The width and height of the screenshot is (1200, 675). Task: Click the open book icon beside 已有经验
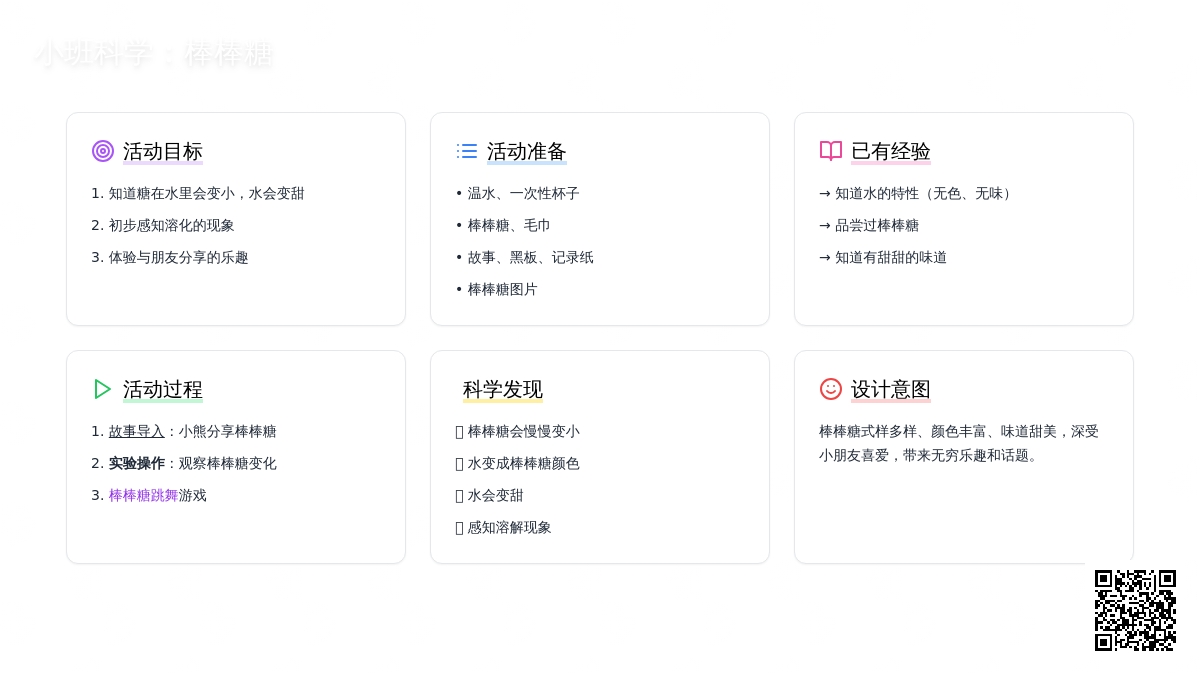point(831,151)
